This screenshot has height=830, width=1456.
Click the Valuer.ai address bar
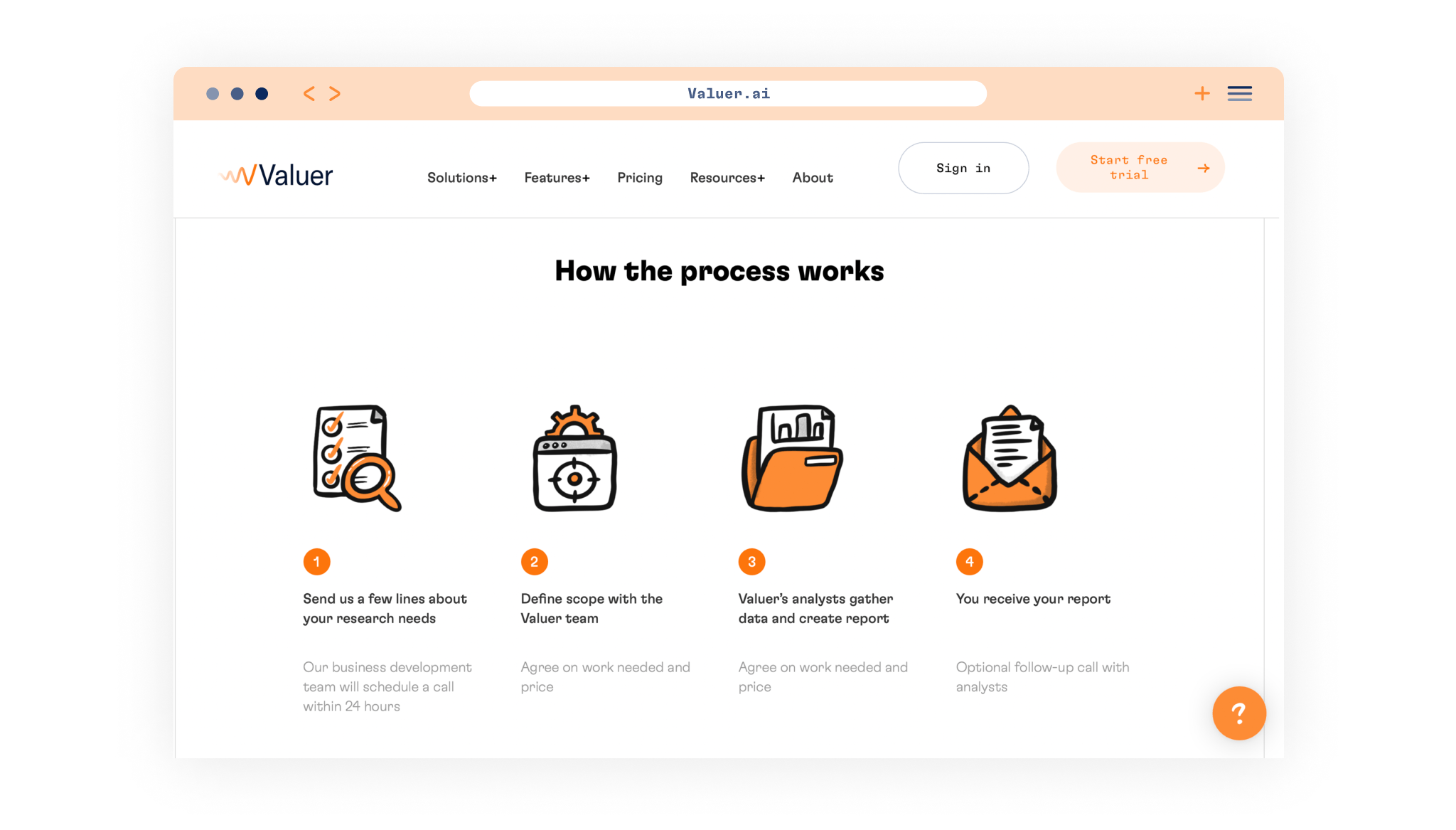tap(728, 94)
